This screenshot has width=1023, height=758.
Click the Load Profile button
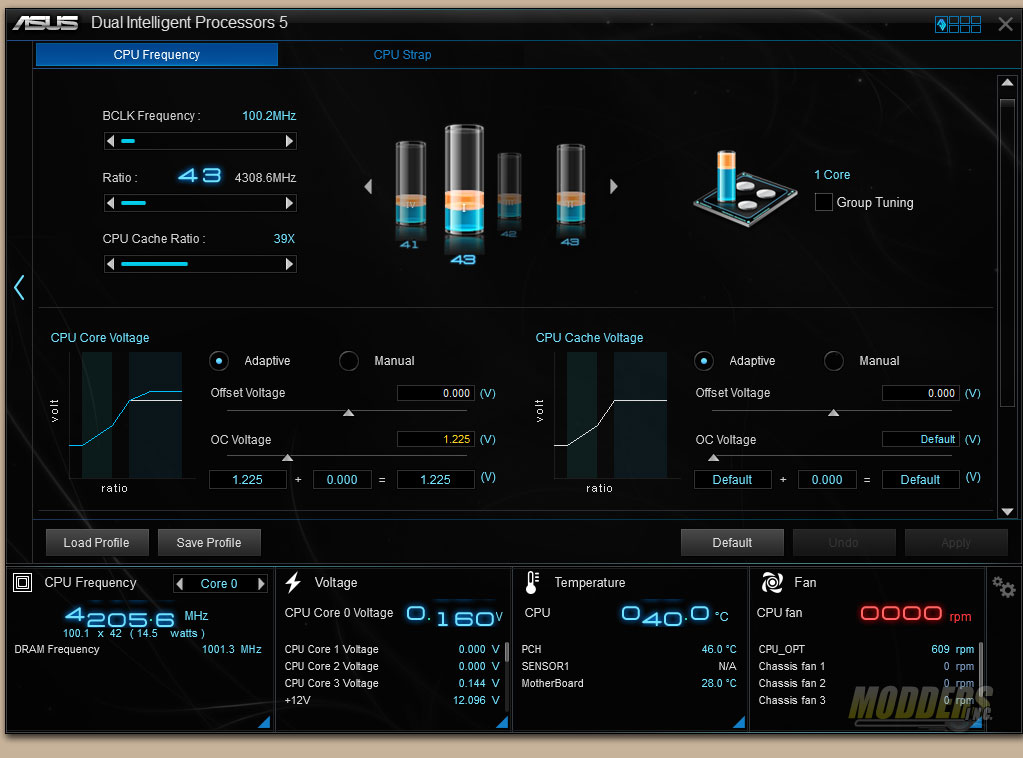click(x=97, y=543)
